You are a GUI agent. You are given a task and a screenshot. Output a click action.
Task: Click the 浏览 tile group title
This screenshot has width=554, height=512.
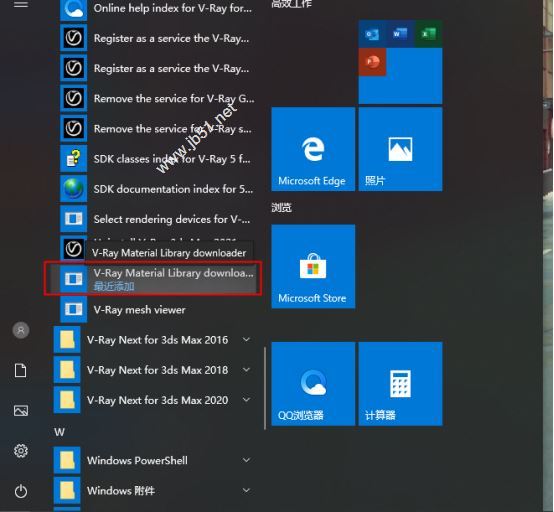click(282, 207)
